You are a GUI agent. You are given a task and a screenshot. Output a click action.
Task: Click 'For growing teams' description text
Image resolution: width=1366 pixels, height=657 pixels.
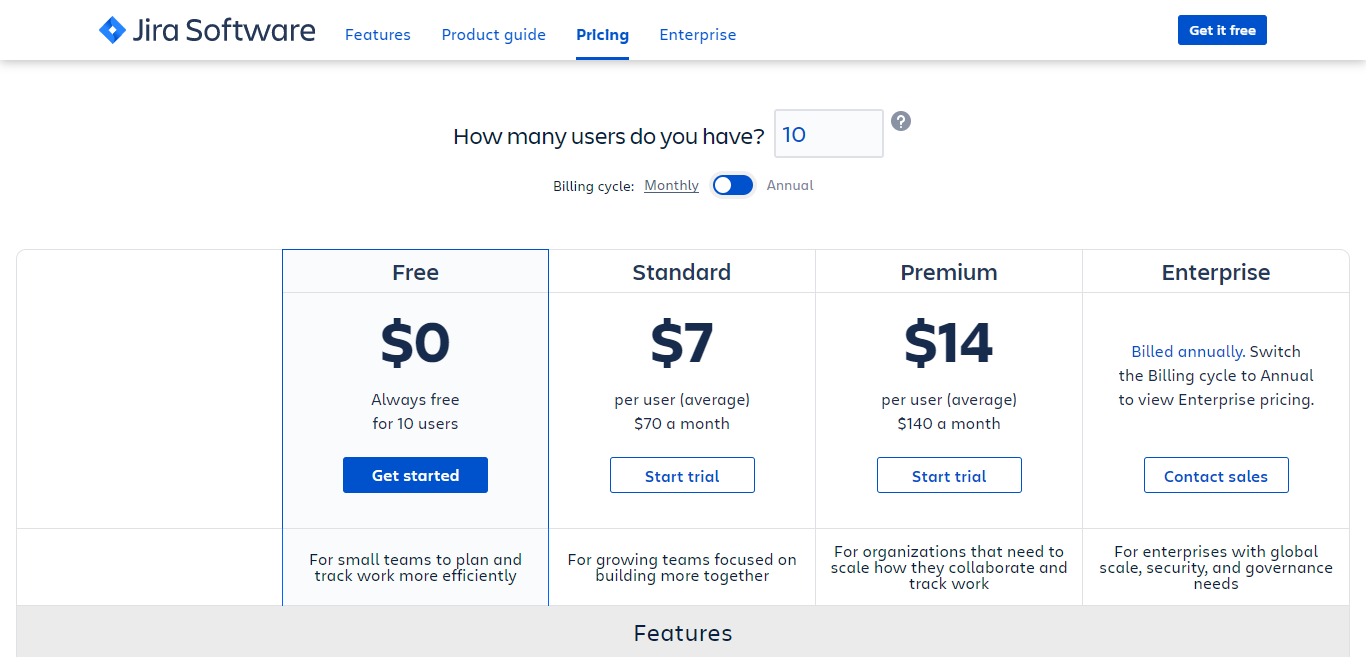(682, 568)
